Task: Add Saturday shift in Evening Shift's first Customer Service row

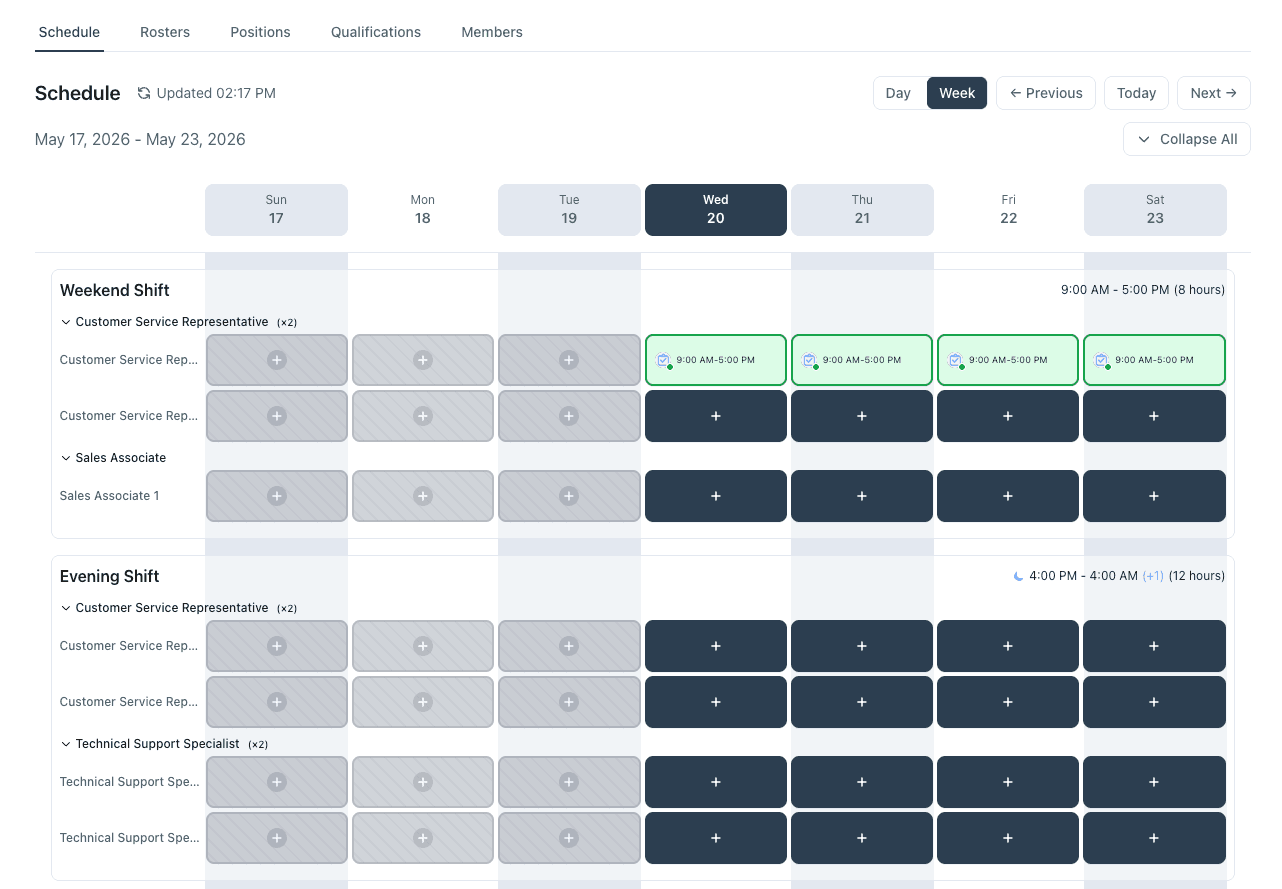Action: 1154,646
